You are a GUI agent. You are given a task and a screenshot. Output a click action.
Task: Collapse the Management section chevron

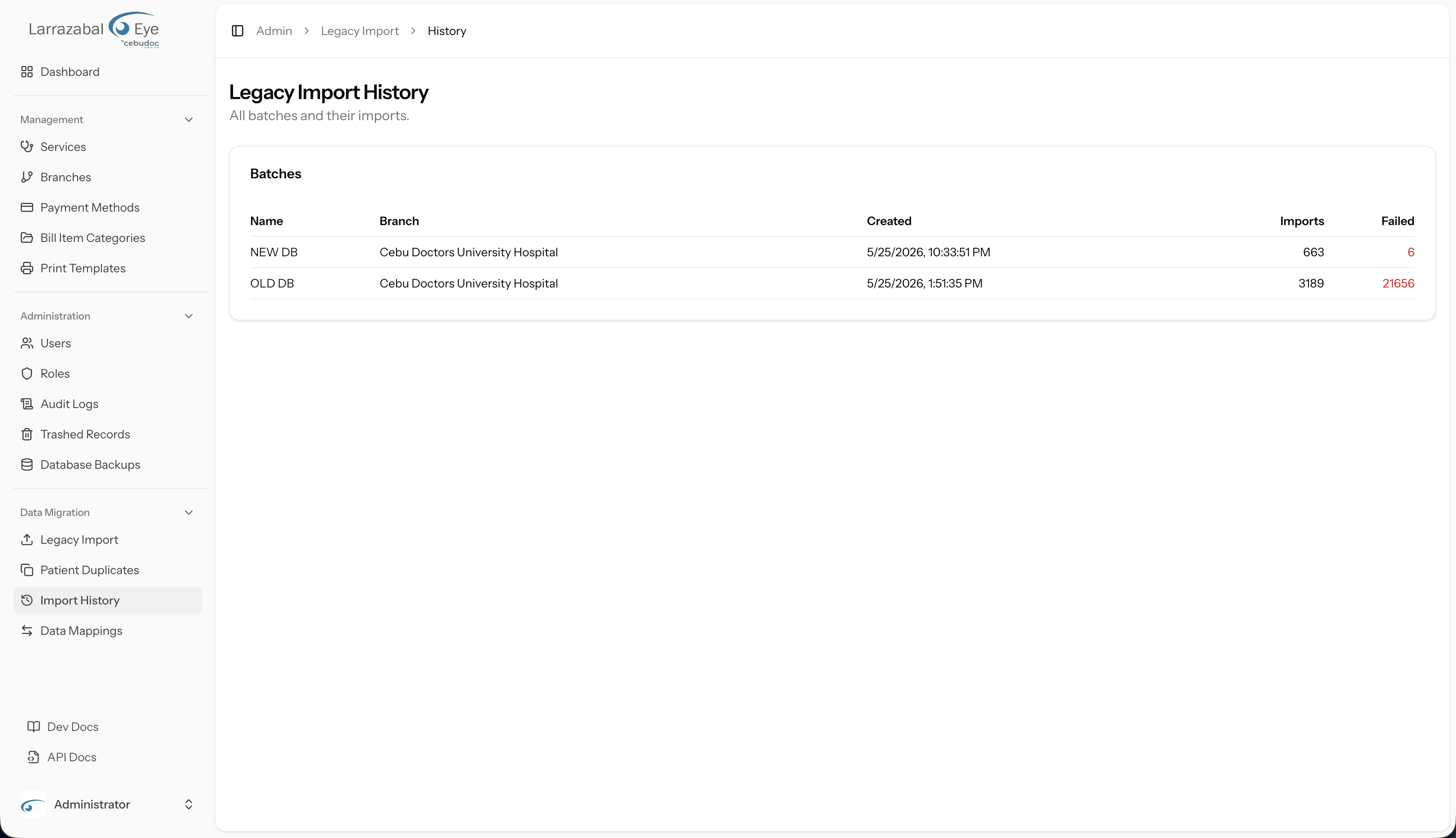[x=189, y=120]
